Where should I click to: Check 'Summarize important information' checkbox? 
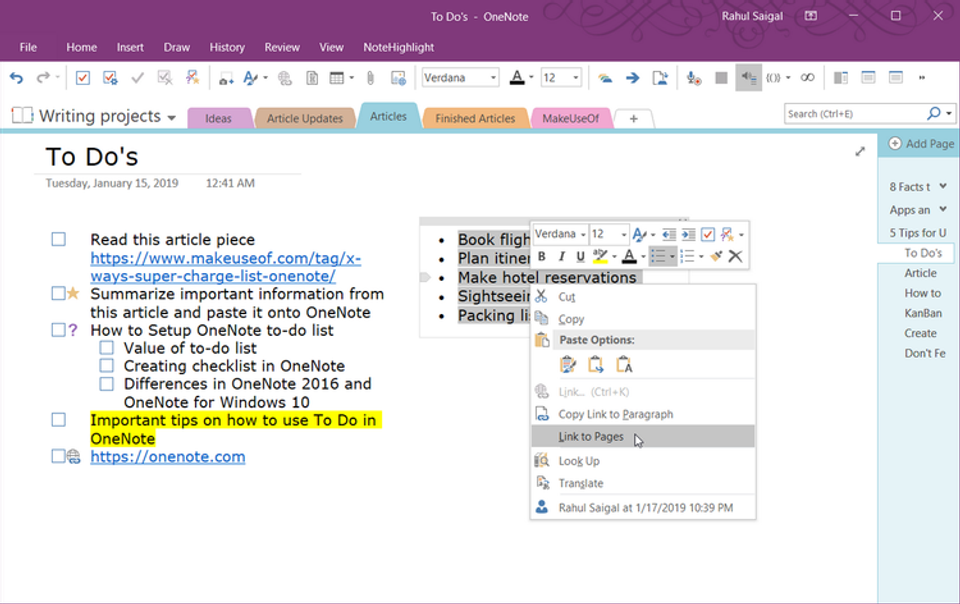click(x=58, y=294)
